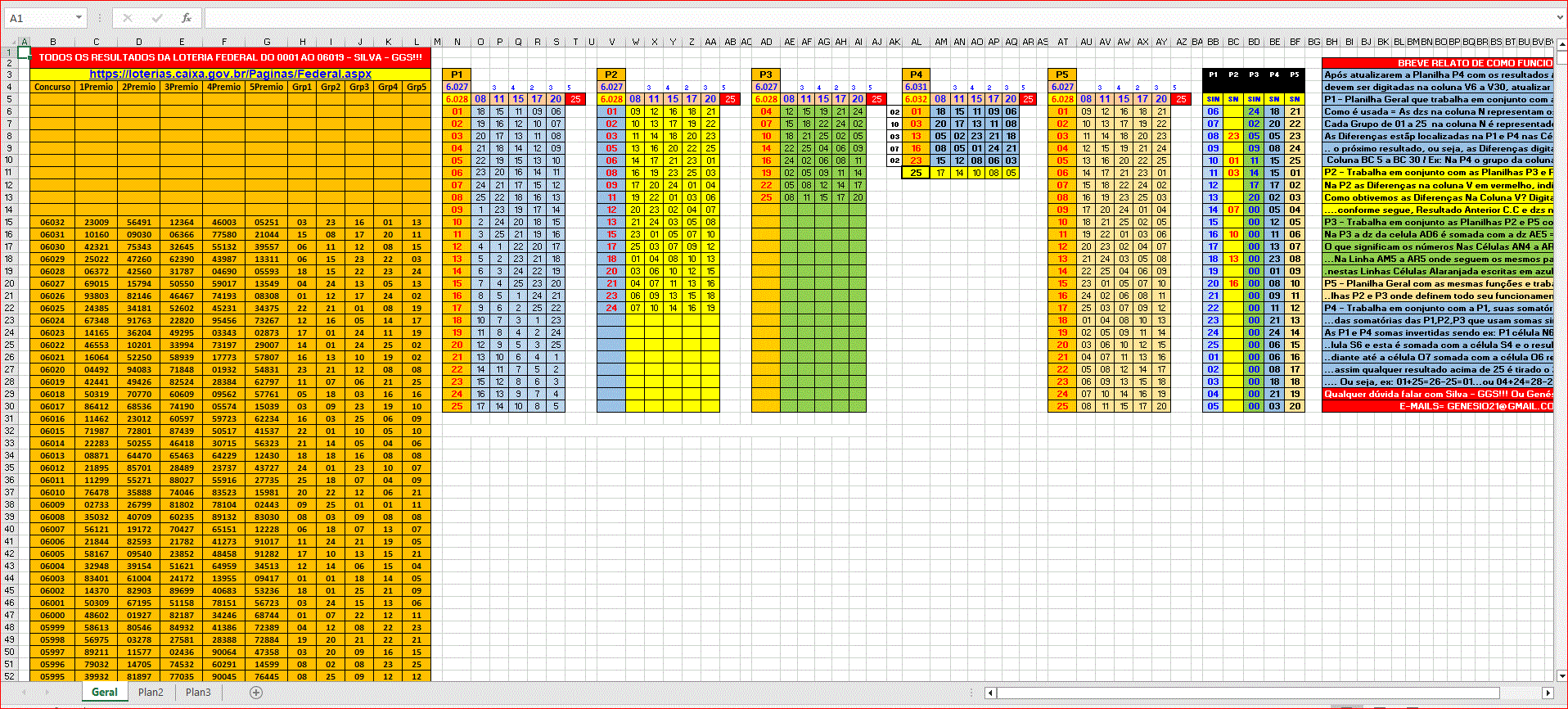The image size is (1568, 709).
Task: Select the Geral sheet tab
Action: [104, 693]
